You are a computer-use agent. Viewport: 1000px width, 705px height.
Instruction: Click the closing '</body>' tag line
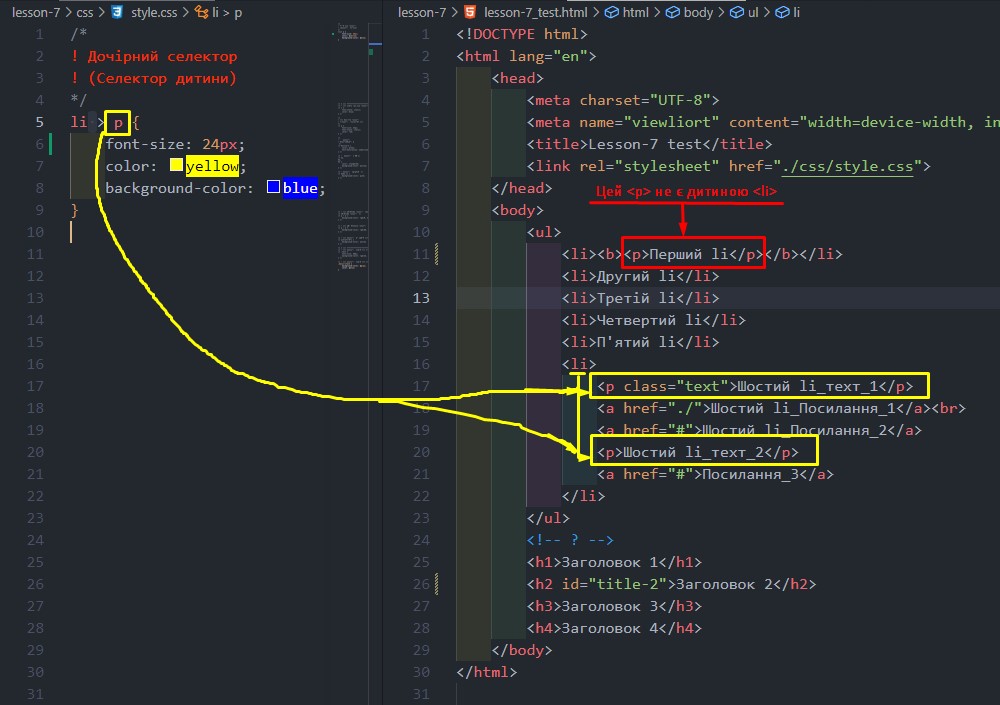tap(522, 650)
